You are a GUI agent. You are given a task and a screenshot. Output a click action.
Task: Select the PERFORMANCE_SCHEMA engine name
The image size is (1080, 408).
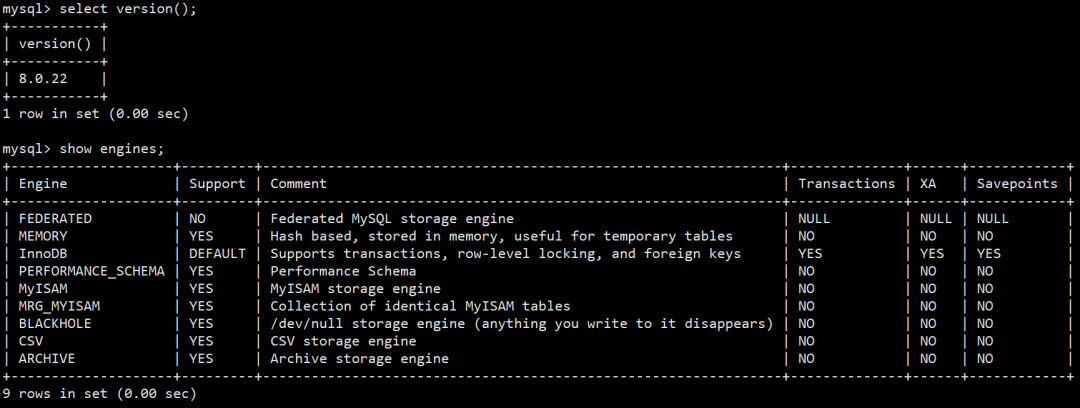click(91, 271)
